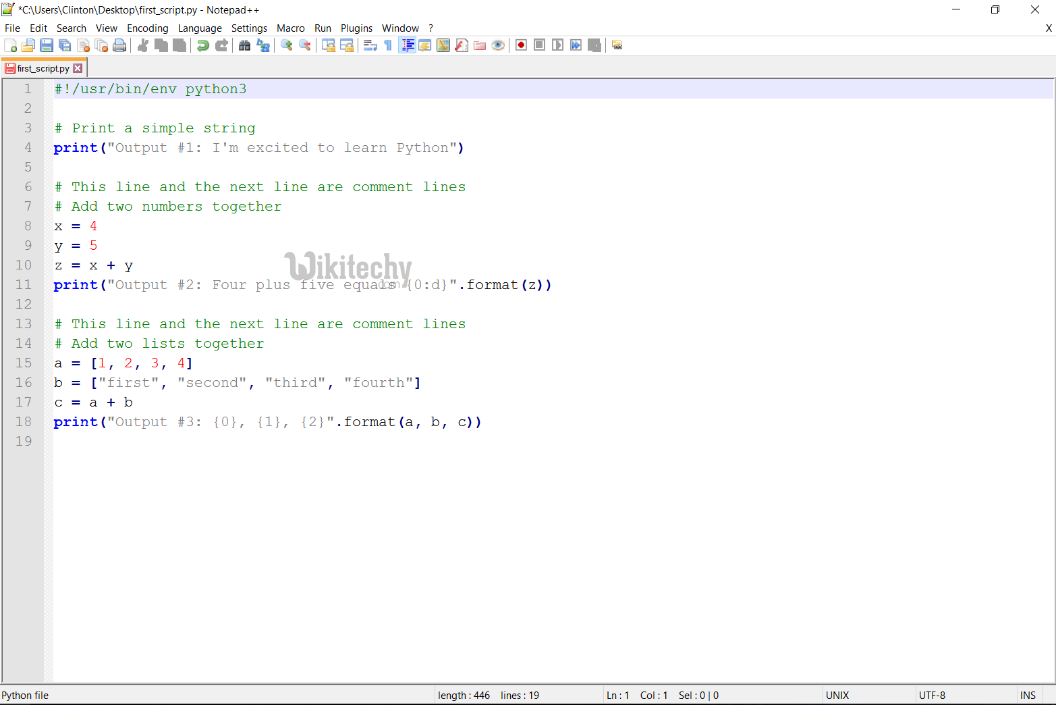
Task: Expand the Language menu
Action: click(x=200, y=28)
